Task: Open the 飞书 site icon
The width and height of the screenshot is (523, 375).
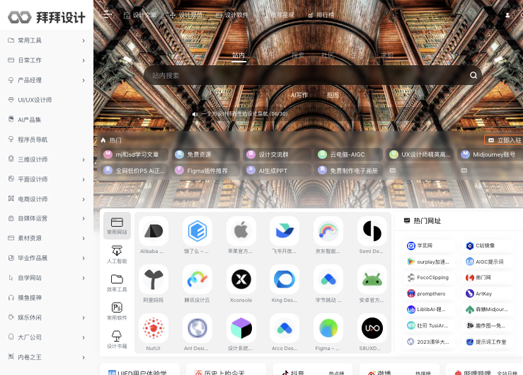Action: point(285,231)
